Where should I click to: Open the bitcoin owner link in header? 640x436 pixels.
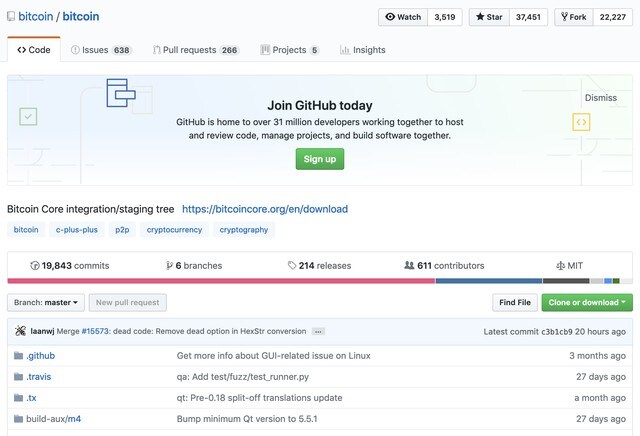(x=36, y=16)
